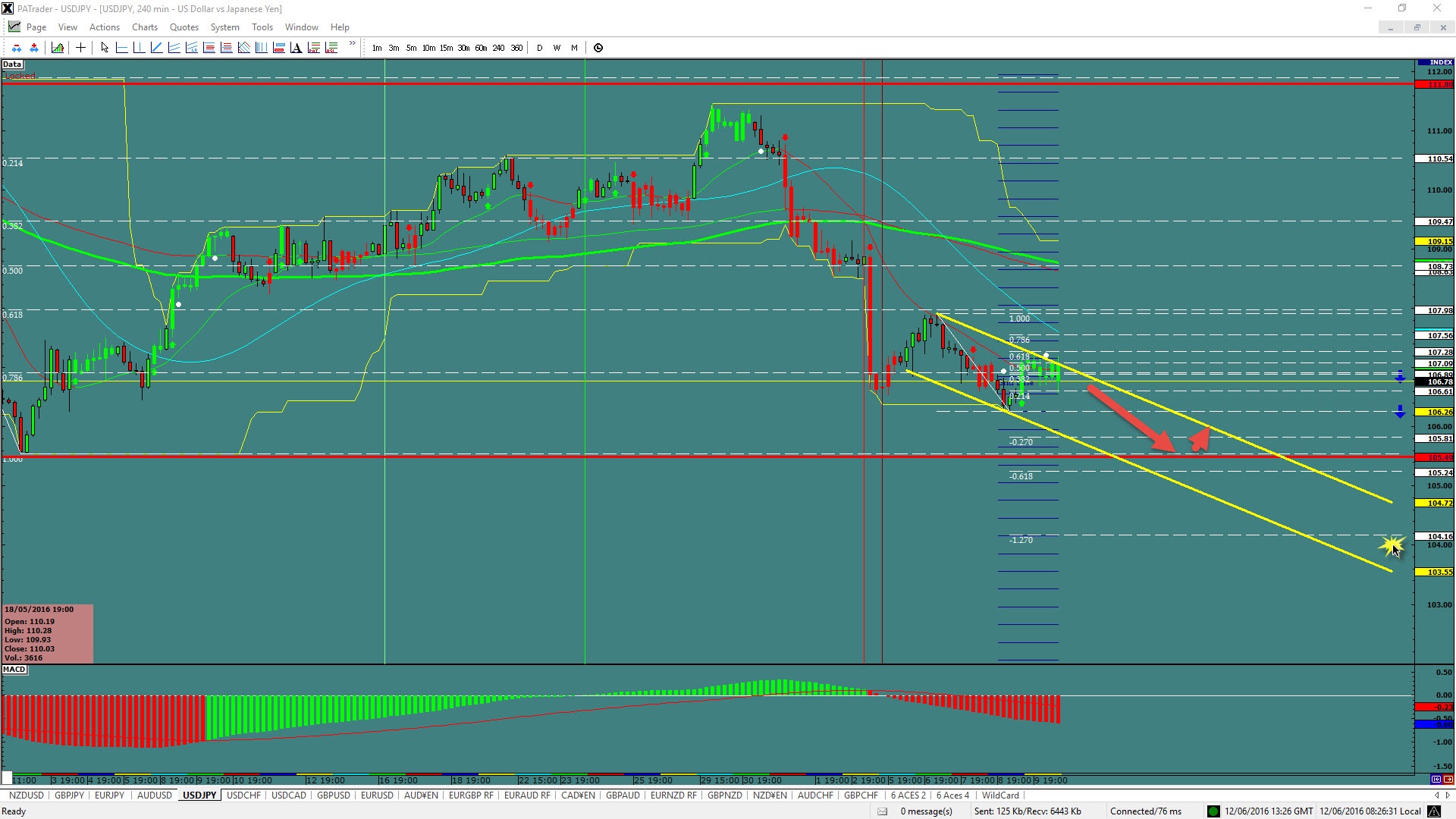Select the trend line tool

[x=156, y=48]
